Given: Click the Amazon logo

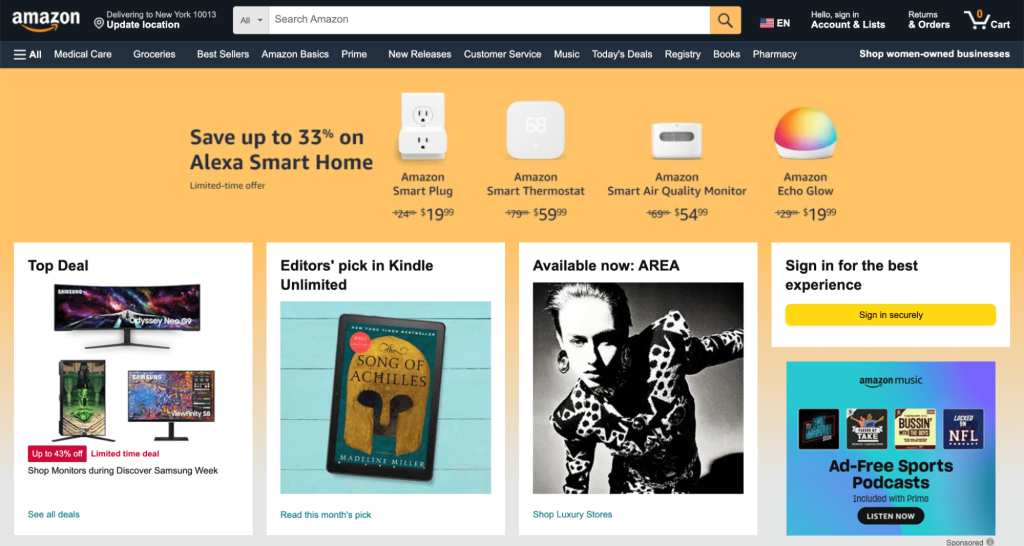Looking at the screenshot, I should click(x=46, y=19).
